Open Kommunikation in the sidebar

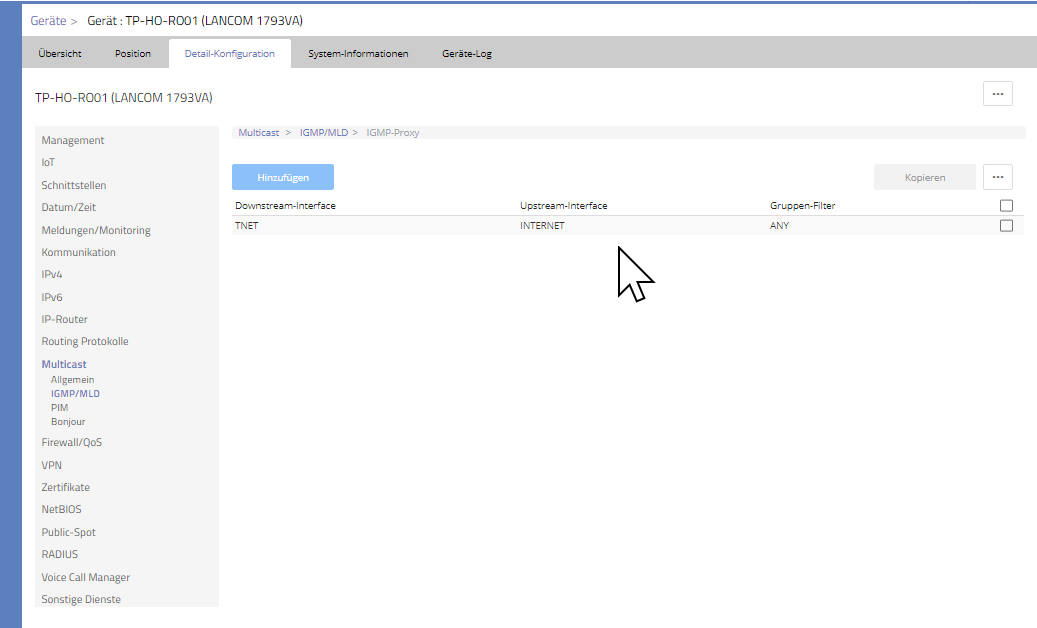[78, 252]
